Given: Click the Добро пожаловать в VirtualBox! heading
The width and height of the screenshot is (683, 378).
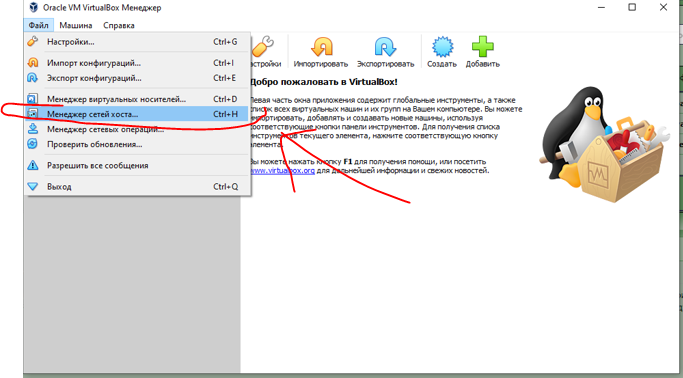Looking at the screenshot, I should pos(324,82).
